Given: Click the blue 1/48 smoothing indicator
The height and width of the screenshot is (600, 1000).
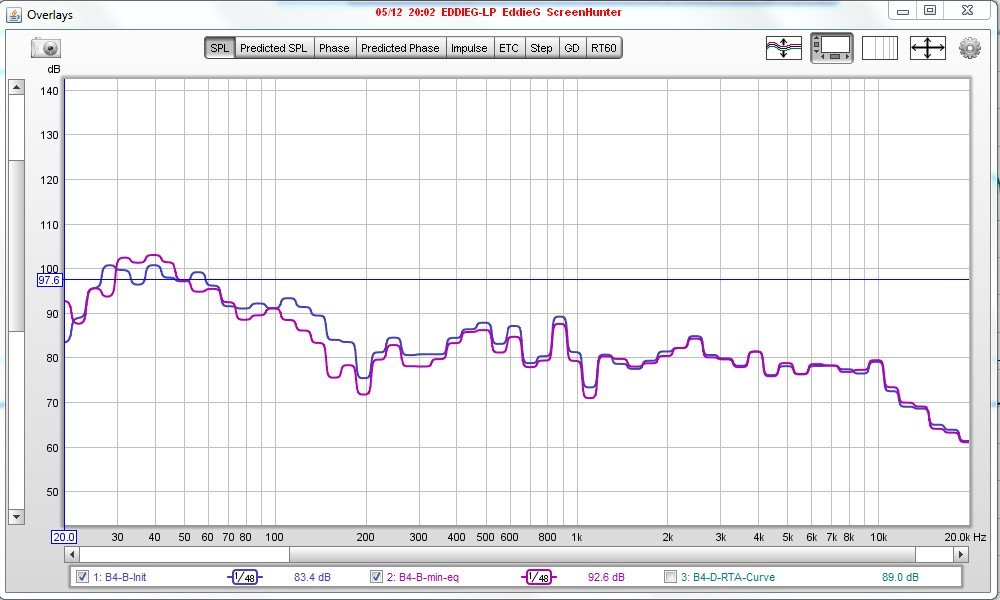Looking at the screenshot, I should point(244,577).
